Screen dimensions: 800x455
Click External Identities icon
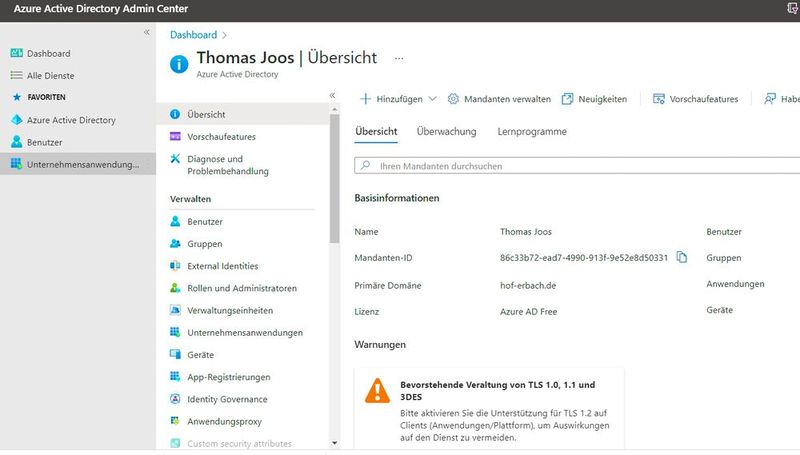point(175,266)
